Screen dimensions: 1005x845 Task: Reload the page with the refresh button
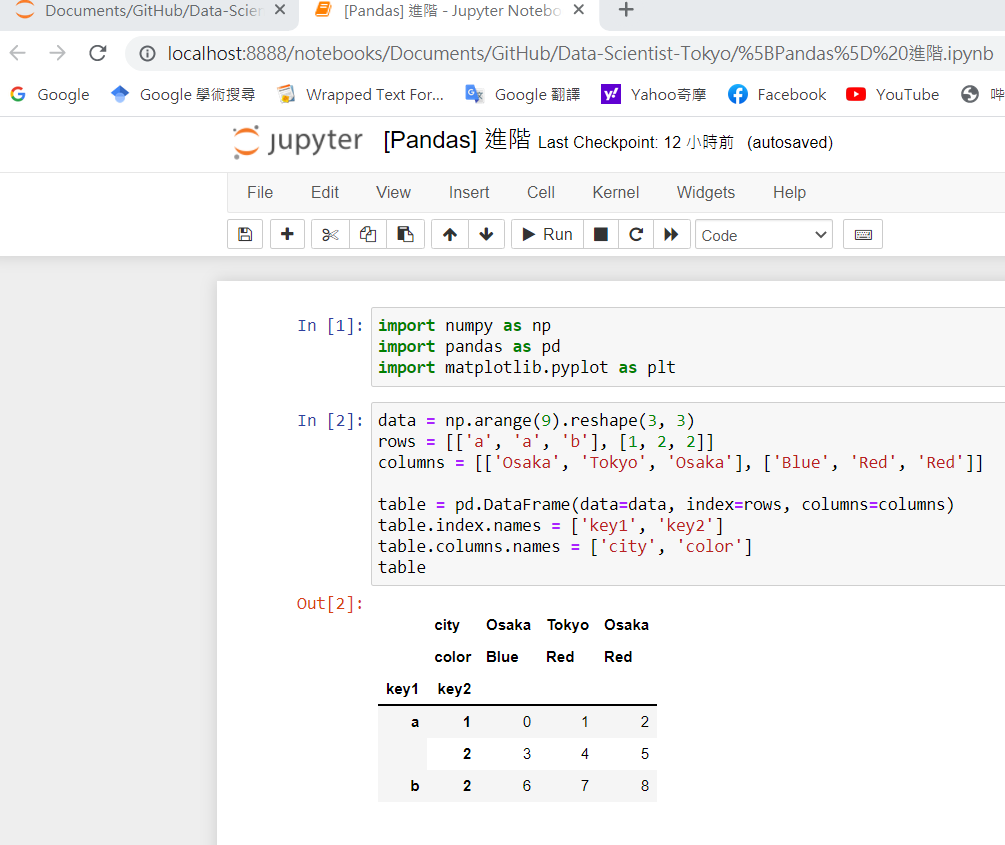pyautogui.click(x=97, y=55)
